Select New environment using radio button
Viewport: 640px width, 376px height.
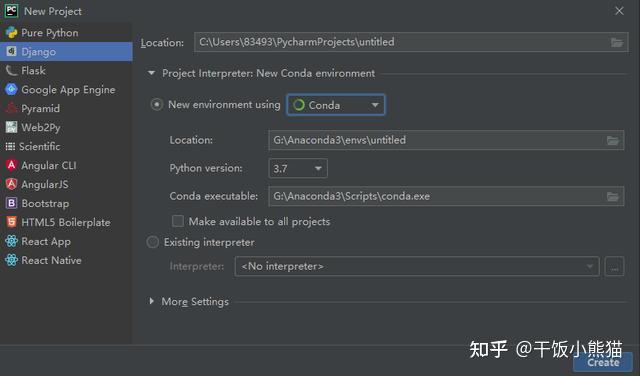tap(157, 105)
